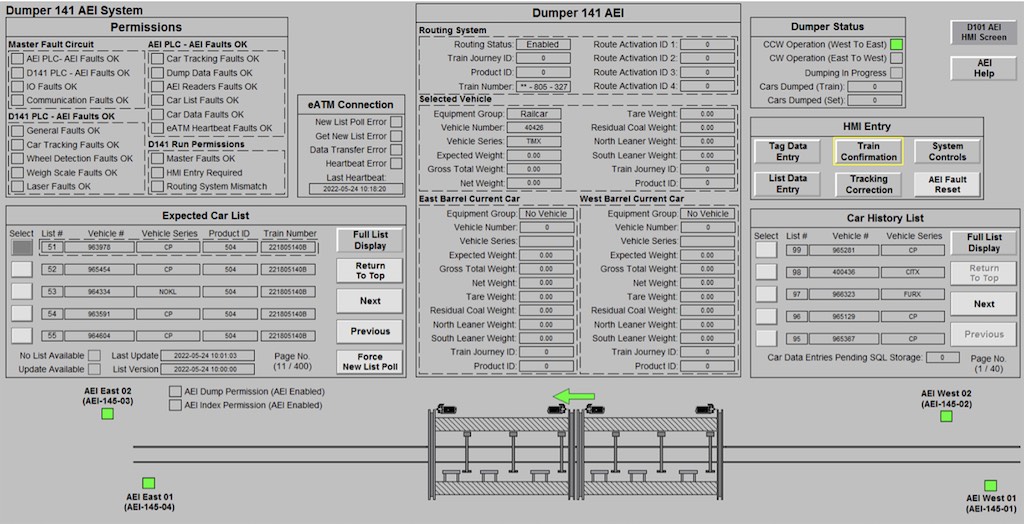The height and width of the screenshot is (524, 1024).
Task: Open Full List Display in Car History List
Action: click(984, 242)
